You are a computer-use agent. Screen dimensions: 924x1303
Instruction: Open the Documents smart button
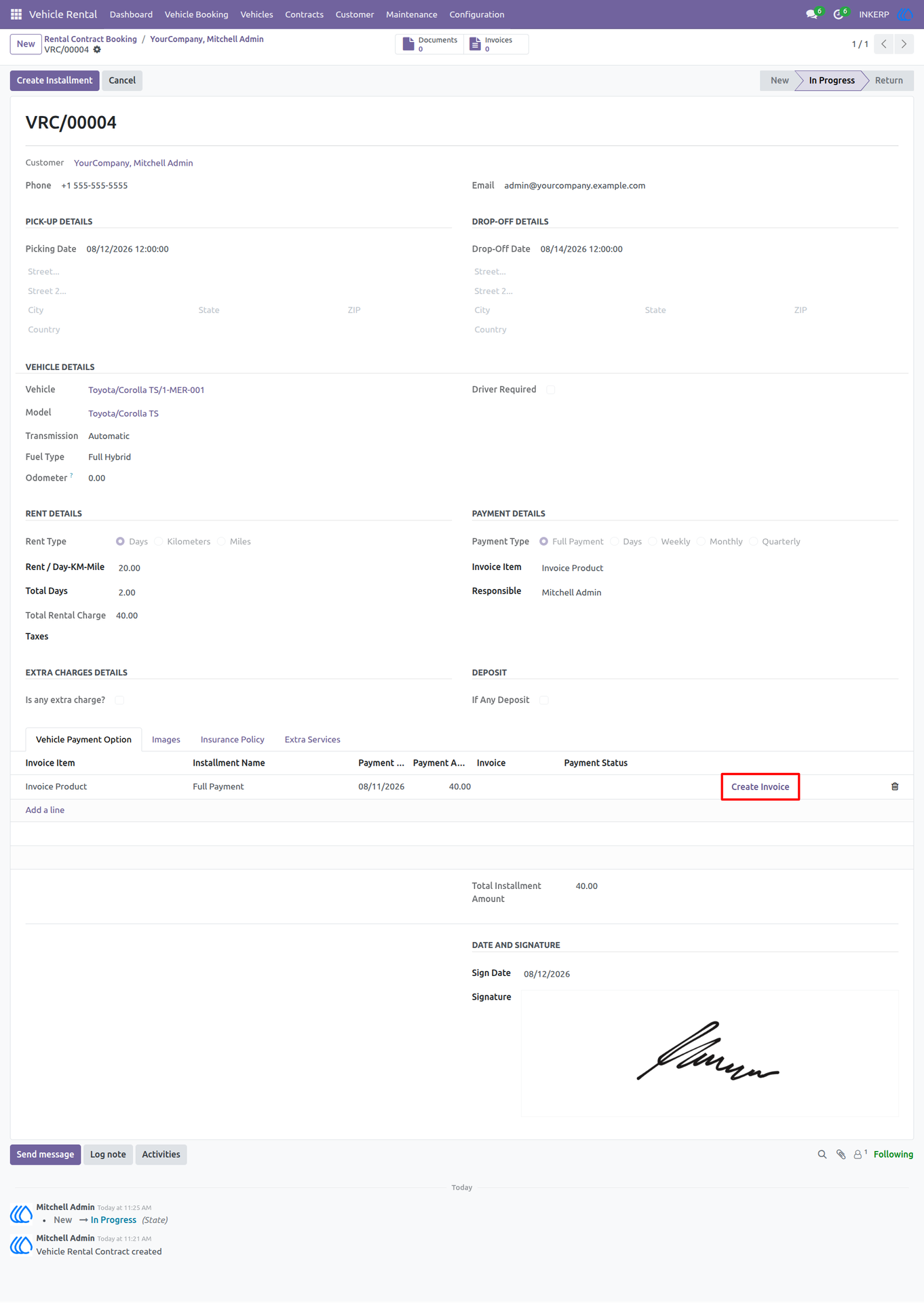point(430,44)
